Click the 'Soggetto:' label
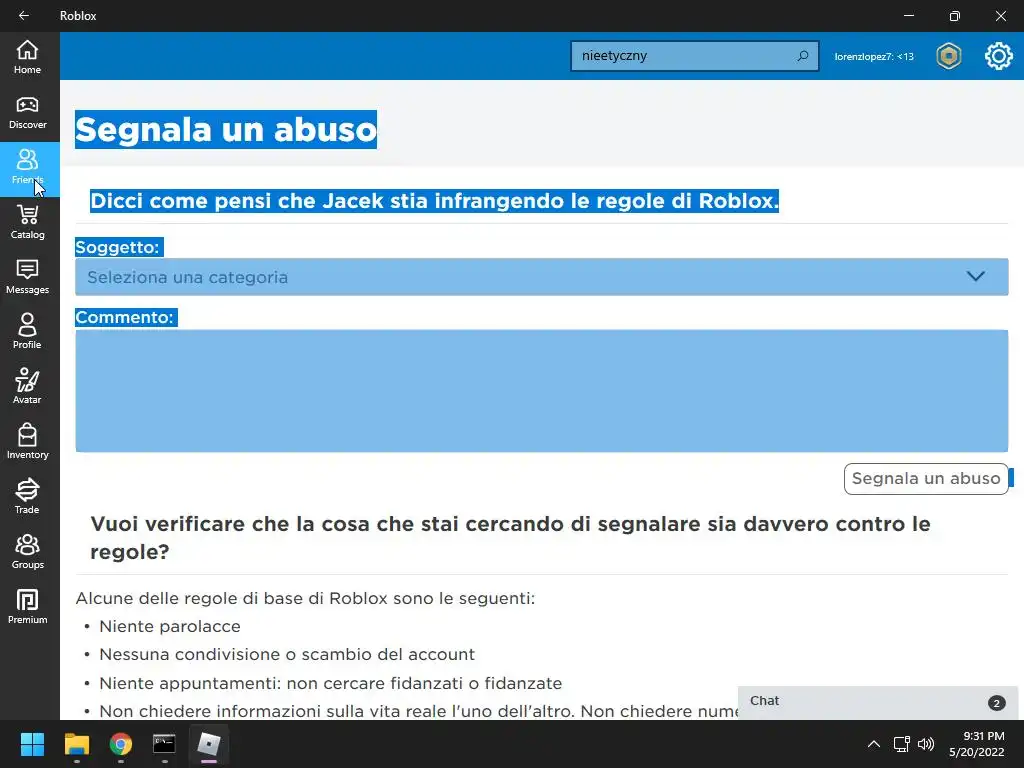Screen dimensions: 1024x768 coord(118,248)
